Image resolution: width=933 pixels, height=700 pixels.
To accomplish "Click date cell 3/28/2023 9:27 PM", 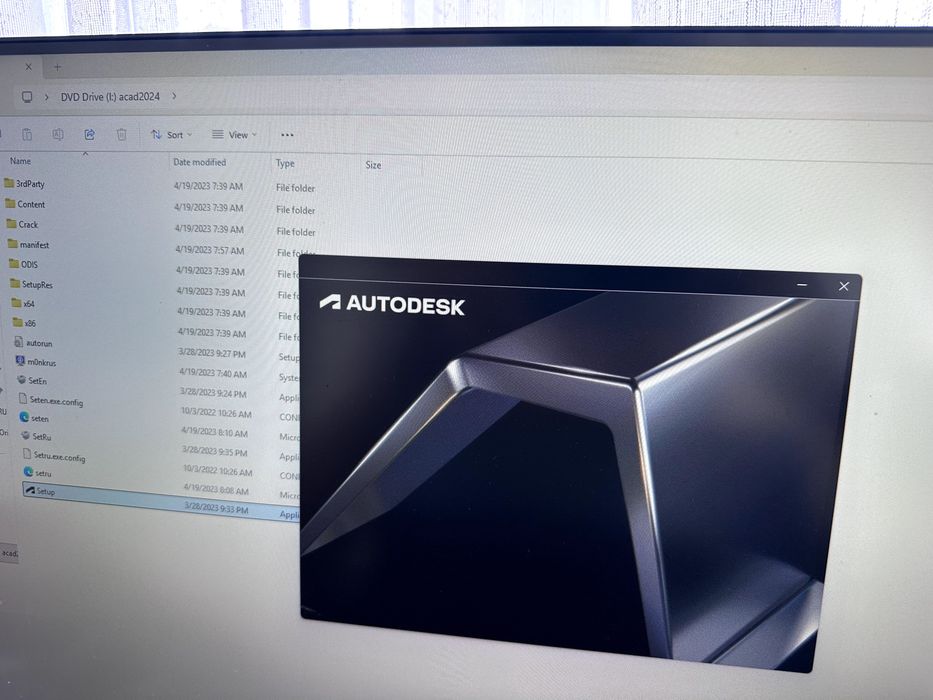I will point(212,353).
